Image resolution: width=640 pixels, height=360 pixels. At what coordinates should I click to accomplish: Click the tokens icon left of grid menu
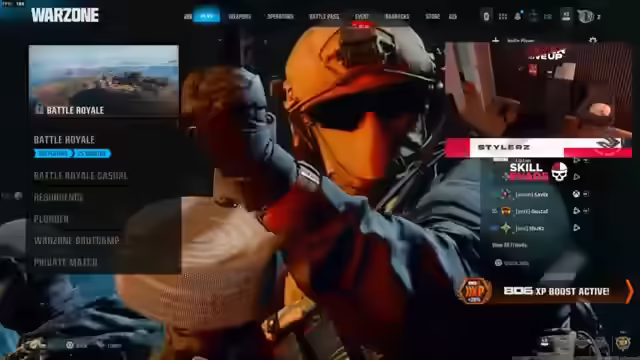(x=486, y=16)
